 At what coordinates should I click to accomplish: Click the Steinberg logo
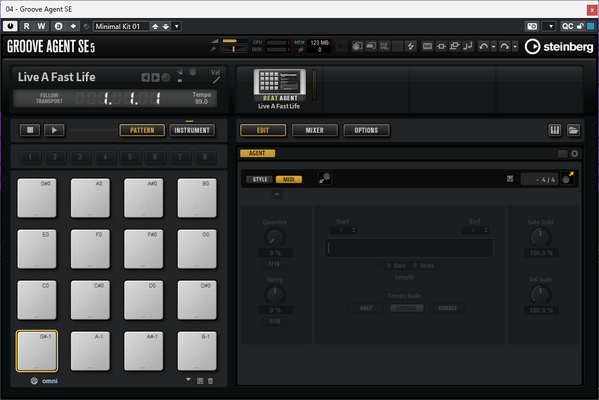[559, 47]
